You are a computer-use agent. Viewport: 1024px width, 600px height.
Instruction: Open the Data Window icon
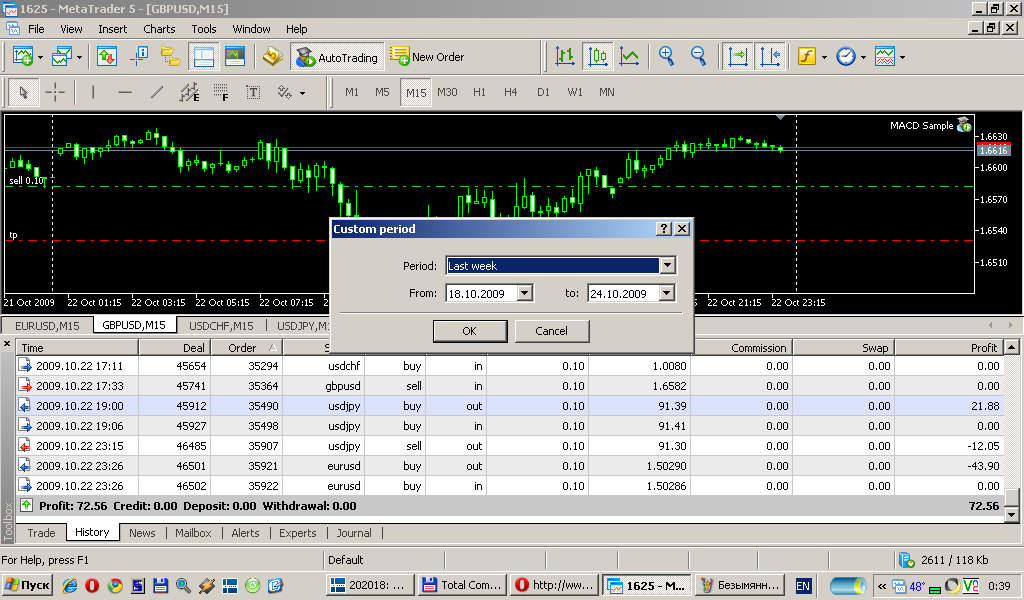(x=138, y=57)
